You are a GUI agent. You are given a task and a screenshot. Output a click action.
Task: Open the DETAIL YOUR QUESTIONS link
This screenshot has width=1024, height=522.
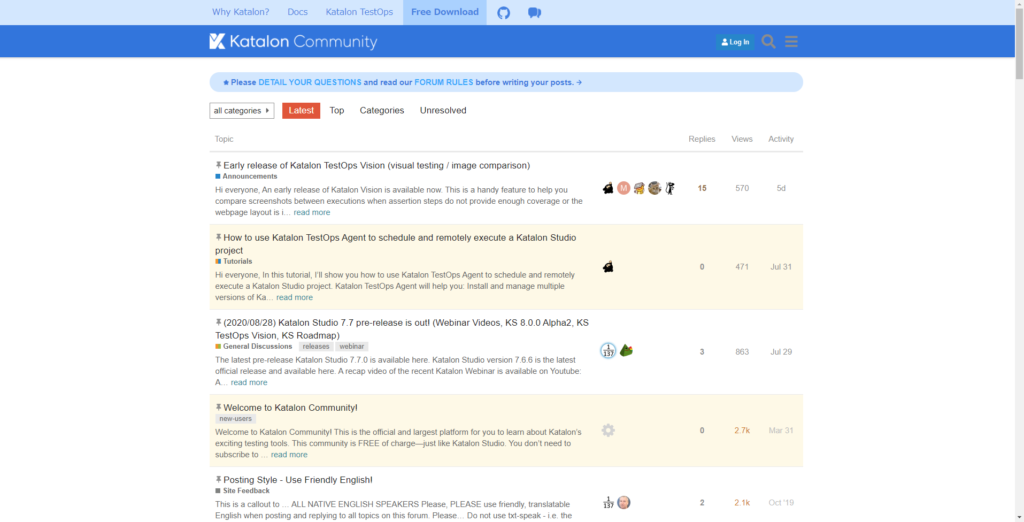[310, 82]
